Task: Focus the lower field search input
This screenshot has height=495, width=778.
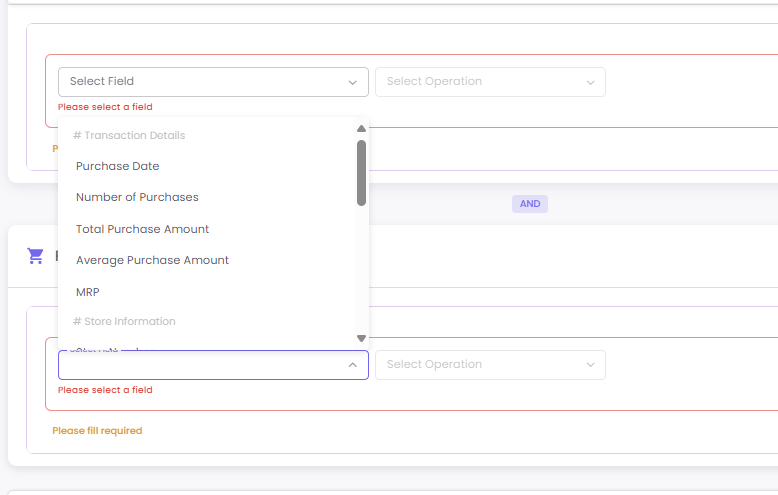Action: [x=200, y=365]
